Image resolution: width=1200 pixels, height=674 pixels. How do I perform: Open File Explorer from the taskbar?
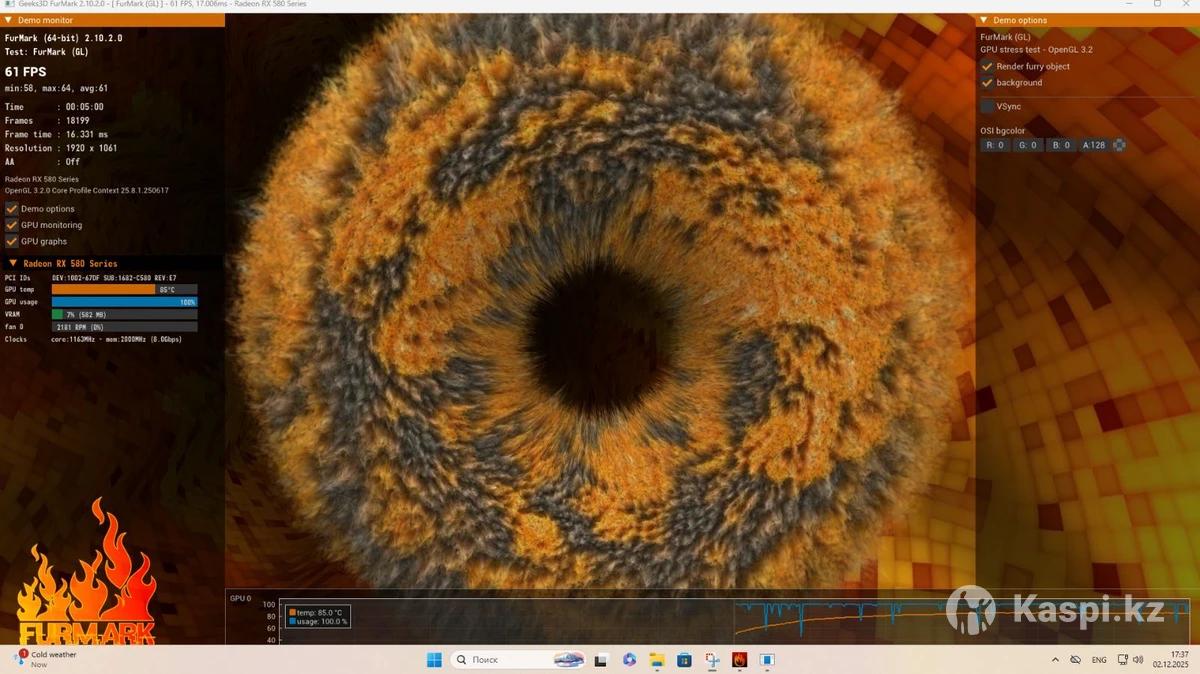657,660
